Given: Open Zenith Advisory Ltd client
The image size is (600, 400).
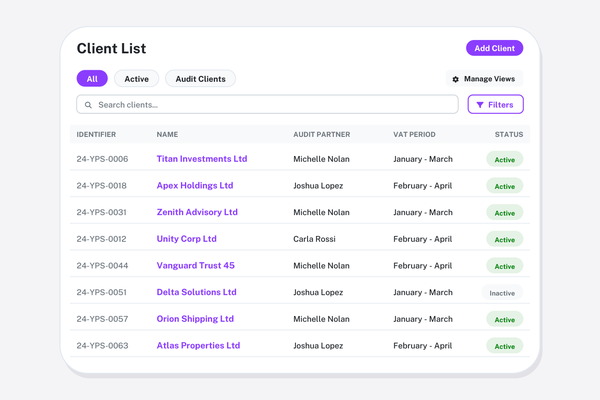Looking at the screenshot, I should tap(197, 212).
